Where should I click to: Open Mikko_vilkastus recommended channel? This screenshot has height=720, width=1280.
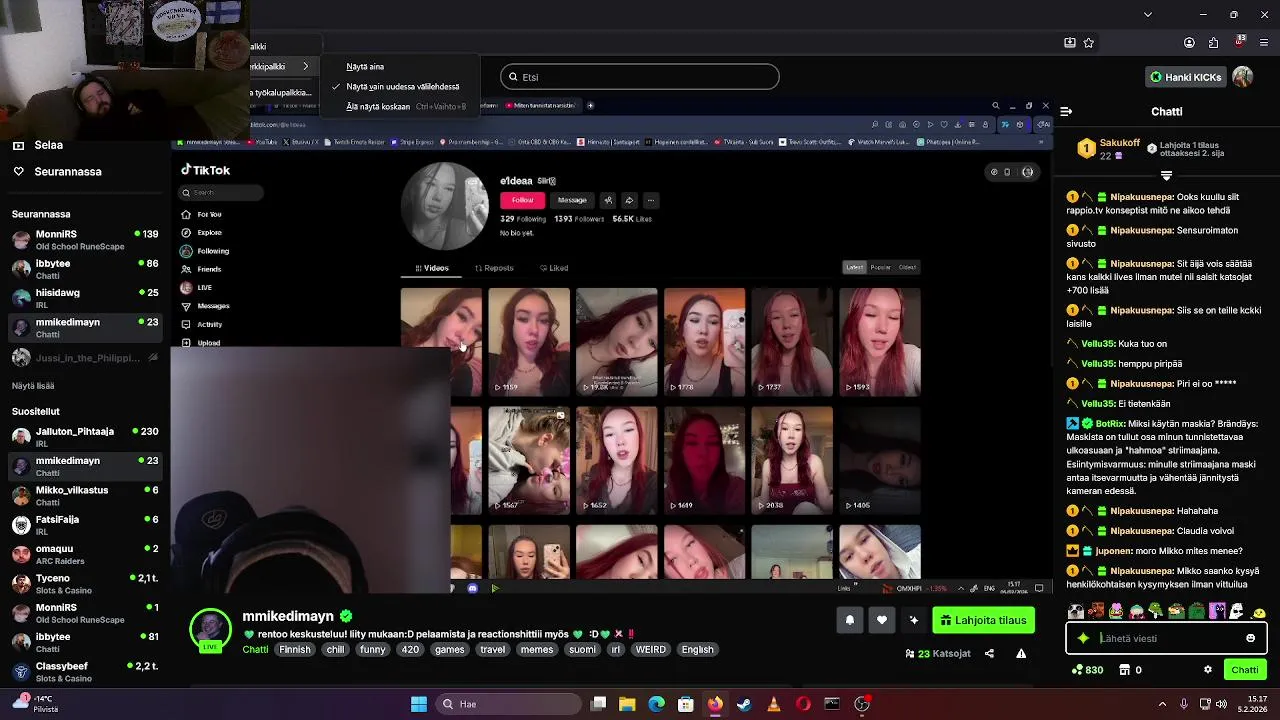[x=85, y=496]
